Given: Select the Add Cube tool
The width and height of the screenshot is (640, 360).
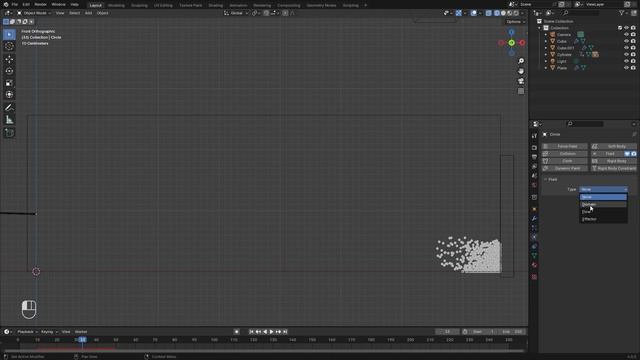Looking at the screenshot, I should coord(9,133).
